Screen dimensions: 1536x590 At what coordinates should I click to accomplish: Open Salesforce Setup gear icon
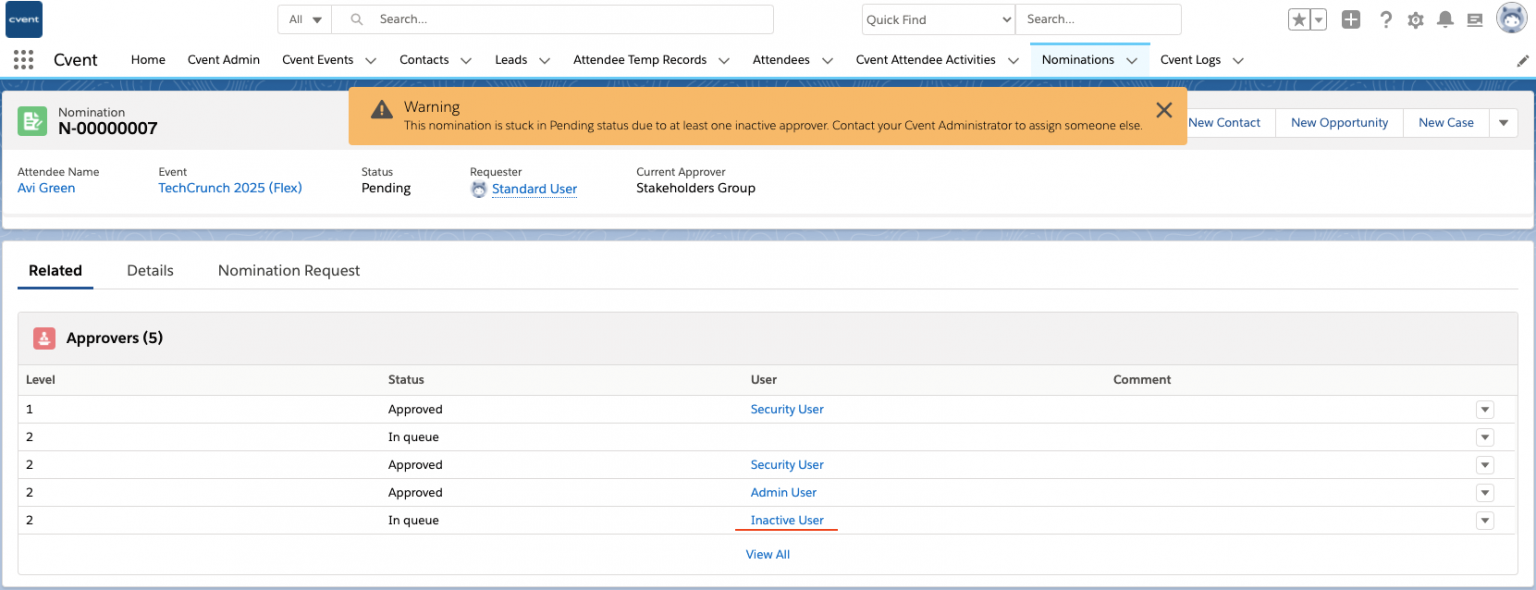coord(1415,19)
